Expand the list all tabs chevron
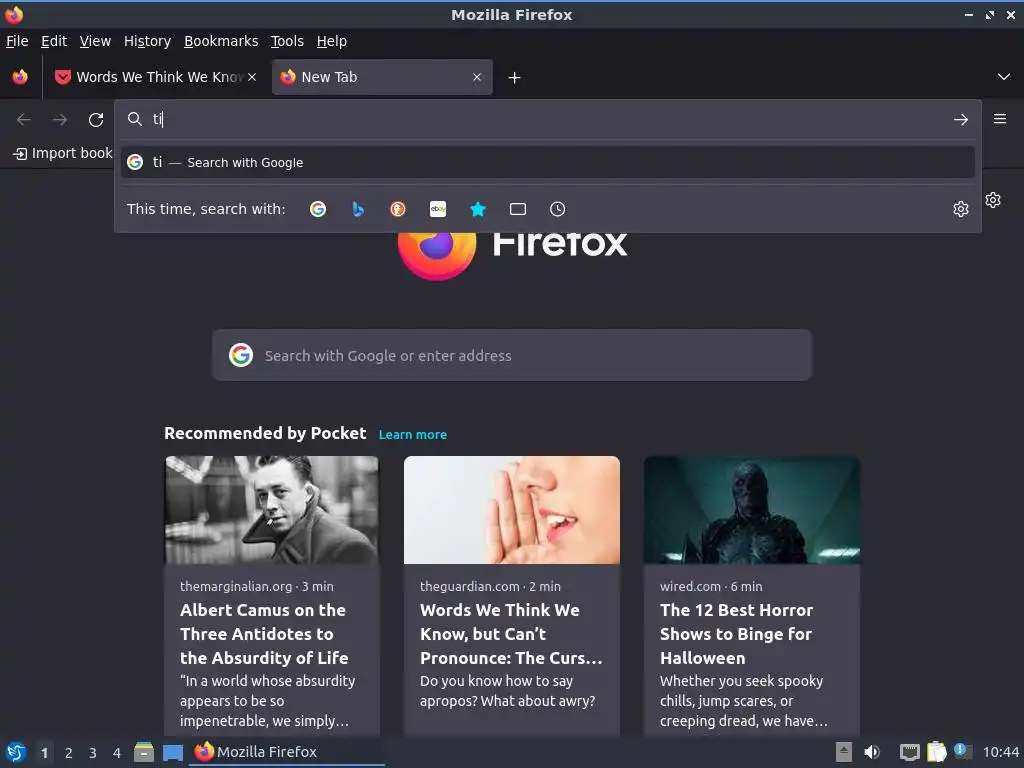 point(1004,77)
